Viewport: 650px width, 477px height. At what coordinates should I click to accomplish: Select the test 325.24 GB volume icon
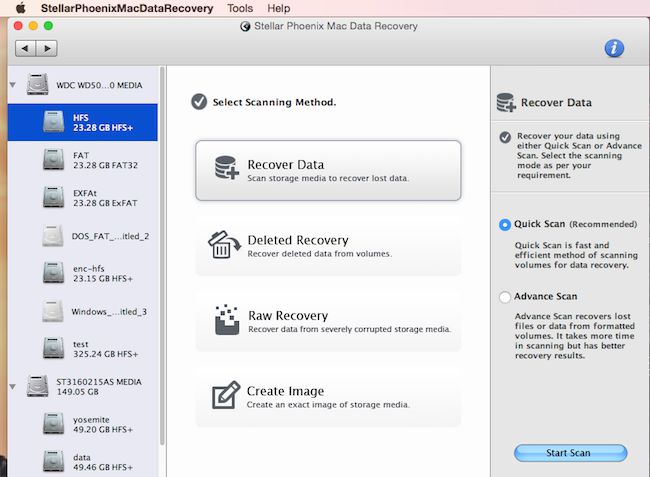pos(53,348)
